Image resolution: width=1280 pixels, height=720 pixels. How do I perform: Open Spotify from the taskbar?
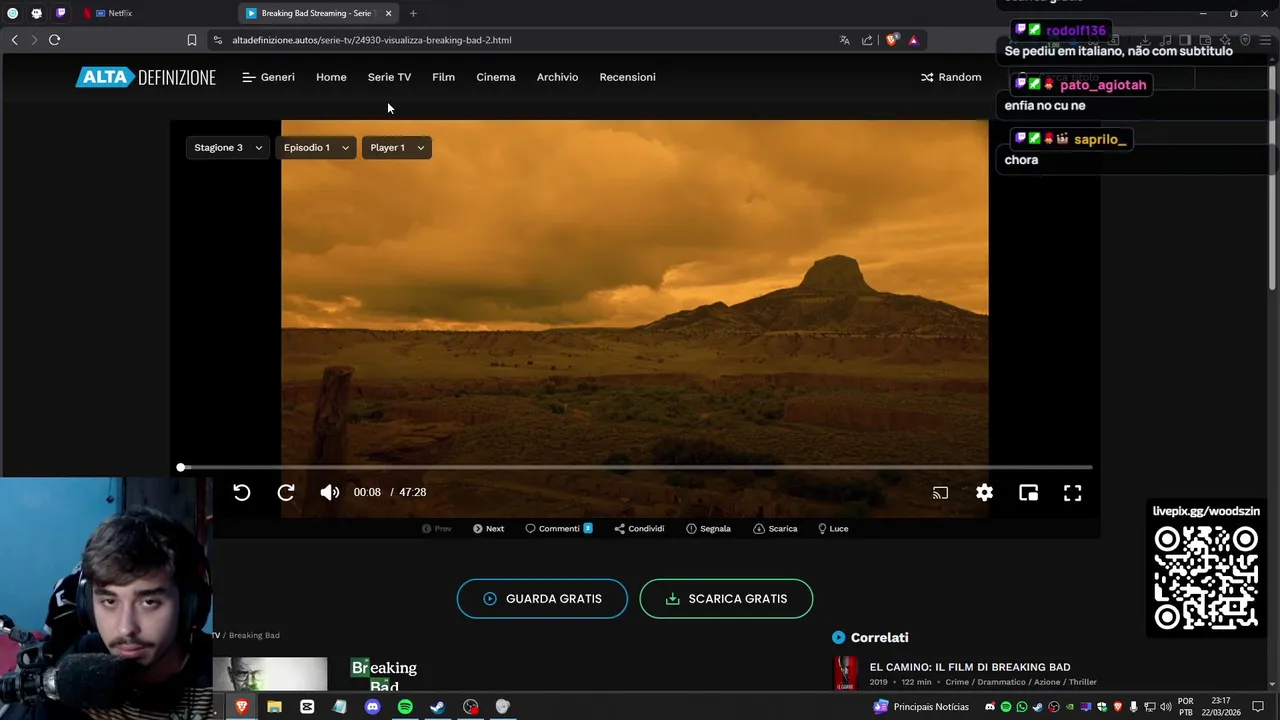(405, 706)
